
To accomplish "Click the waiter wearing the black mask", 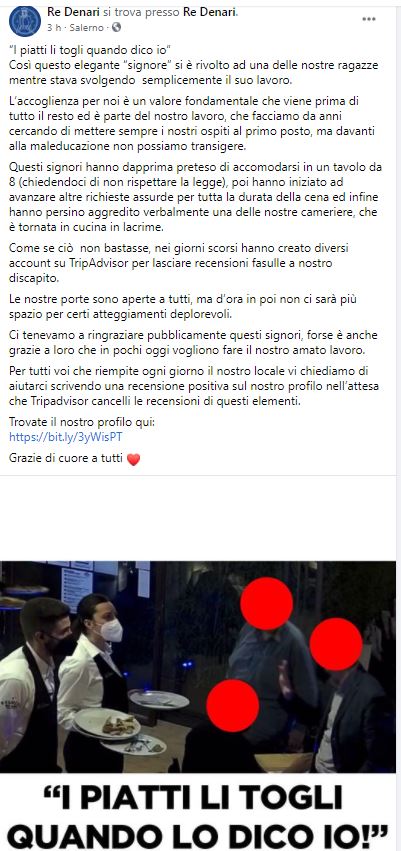I will coord(34,685).
